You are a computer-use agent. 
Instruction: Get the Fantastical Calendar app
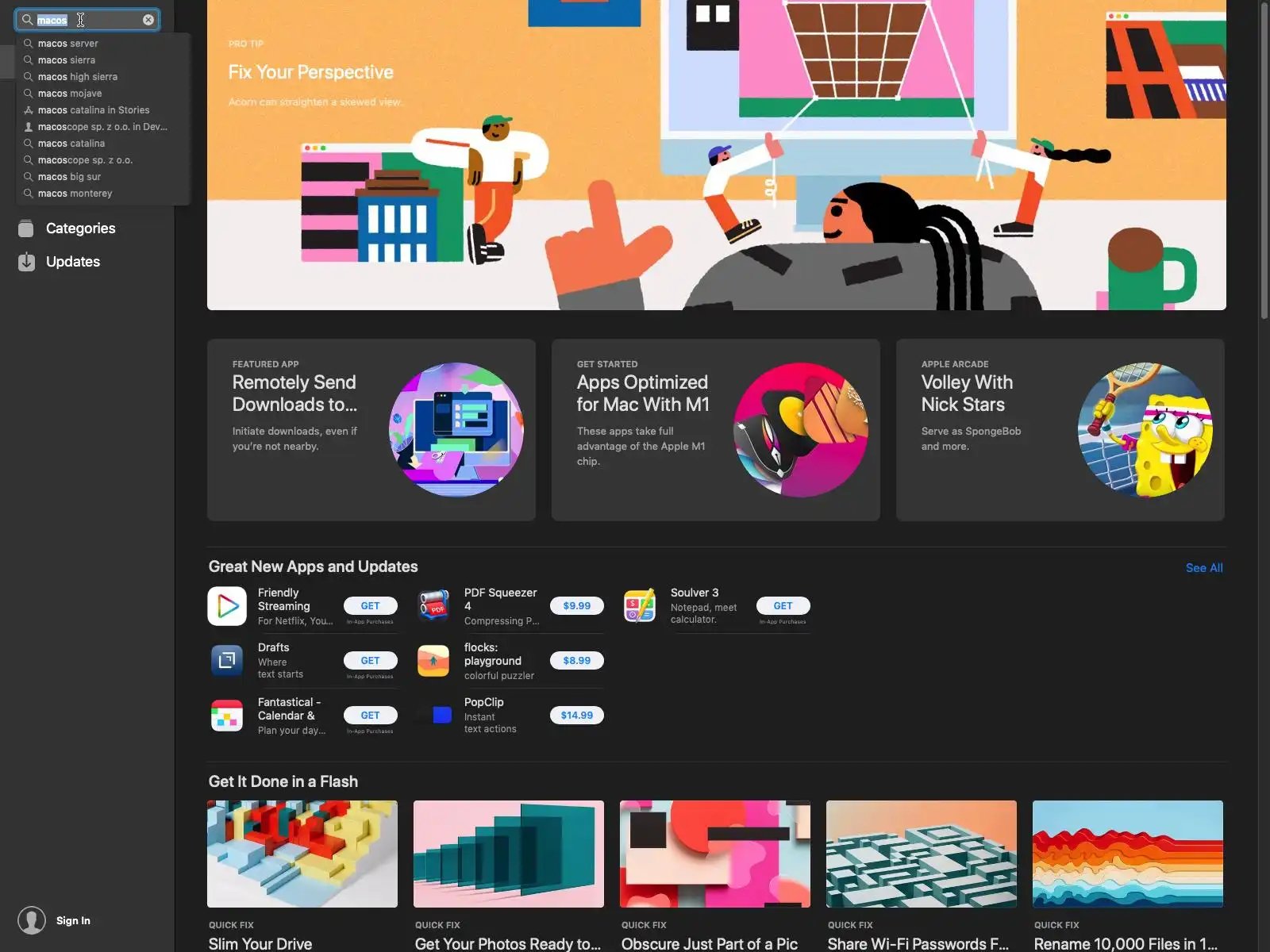(371, 716)
